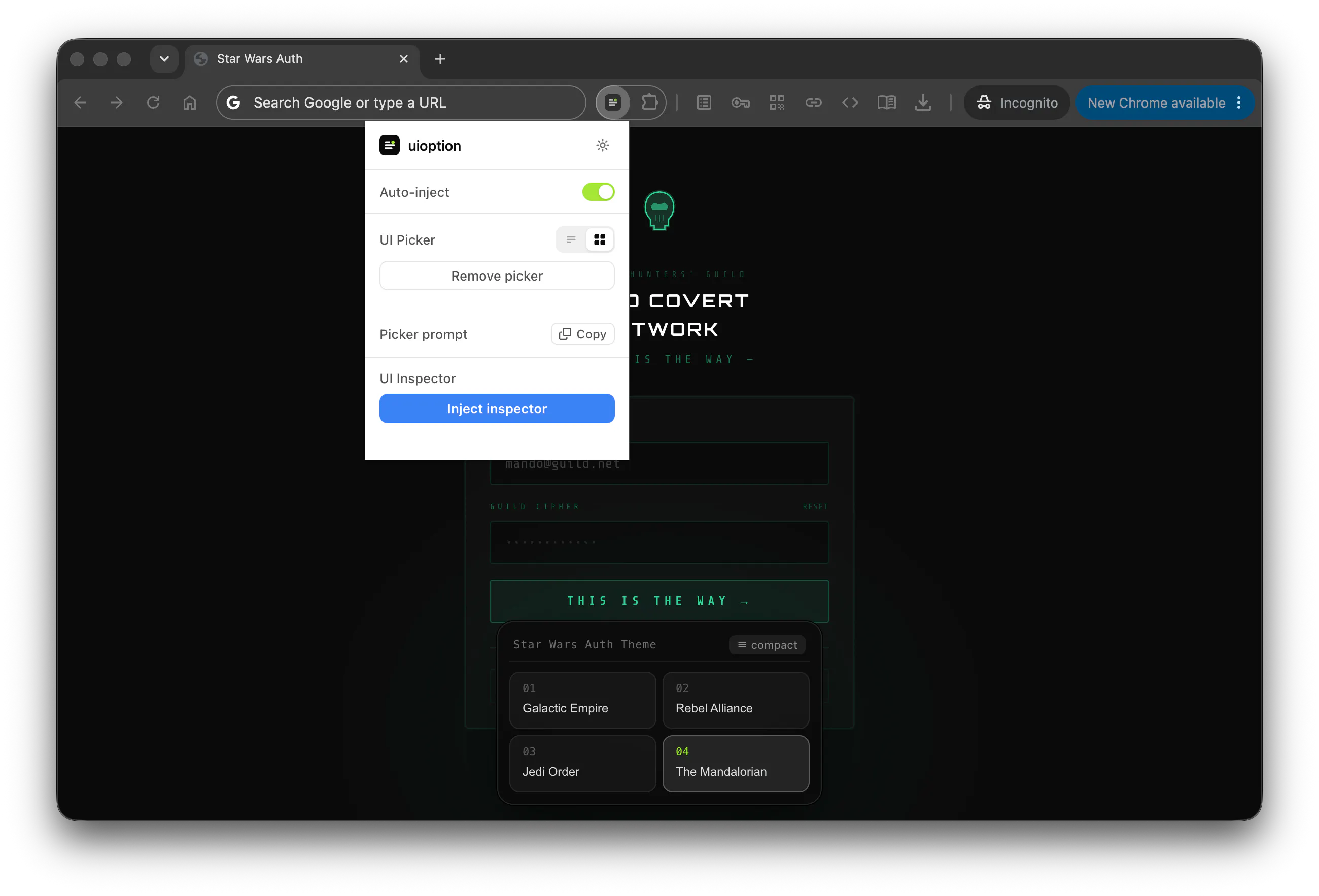Click the QR code toolbar icon
Image resolution: width=1319 pixels, height=896 pixels.
pyautogui.click(x=776, y=102)
